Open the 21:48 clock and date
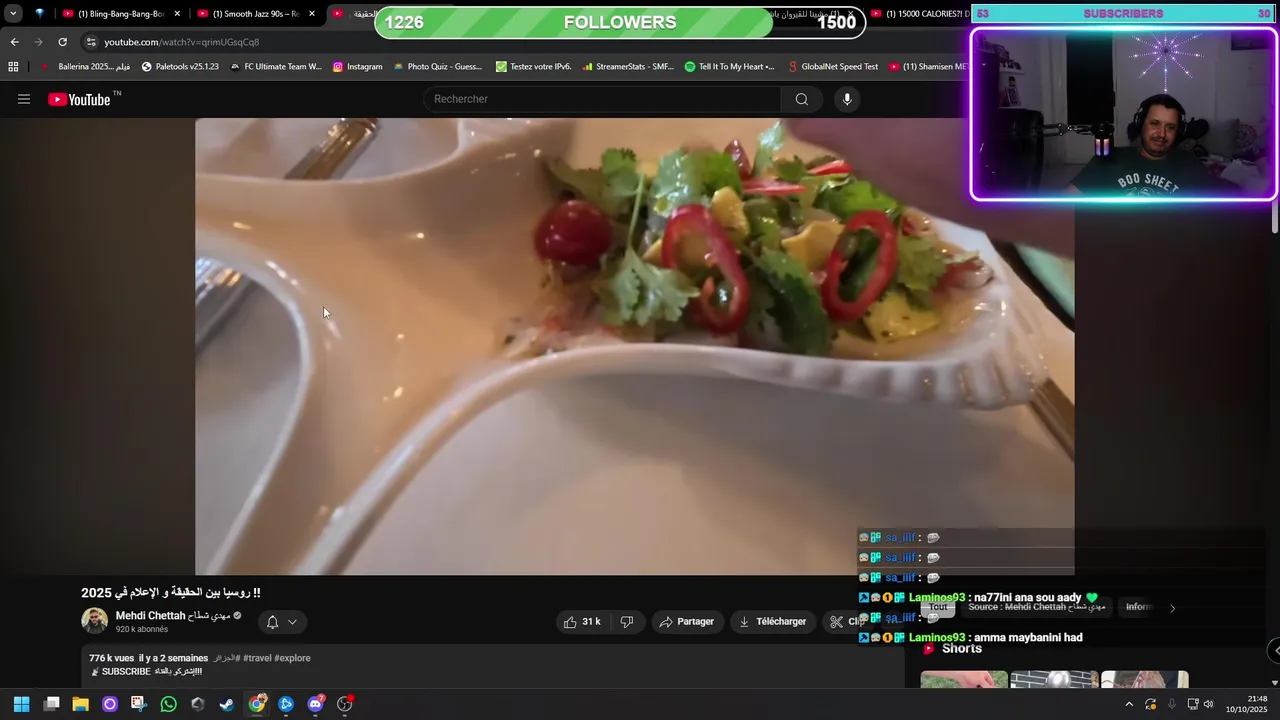The height and width of the screenshot is (720, 1280). 1248,704
